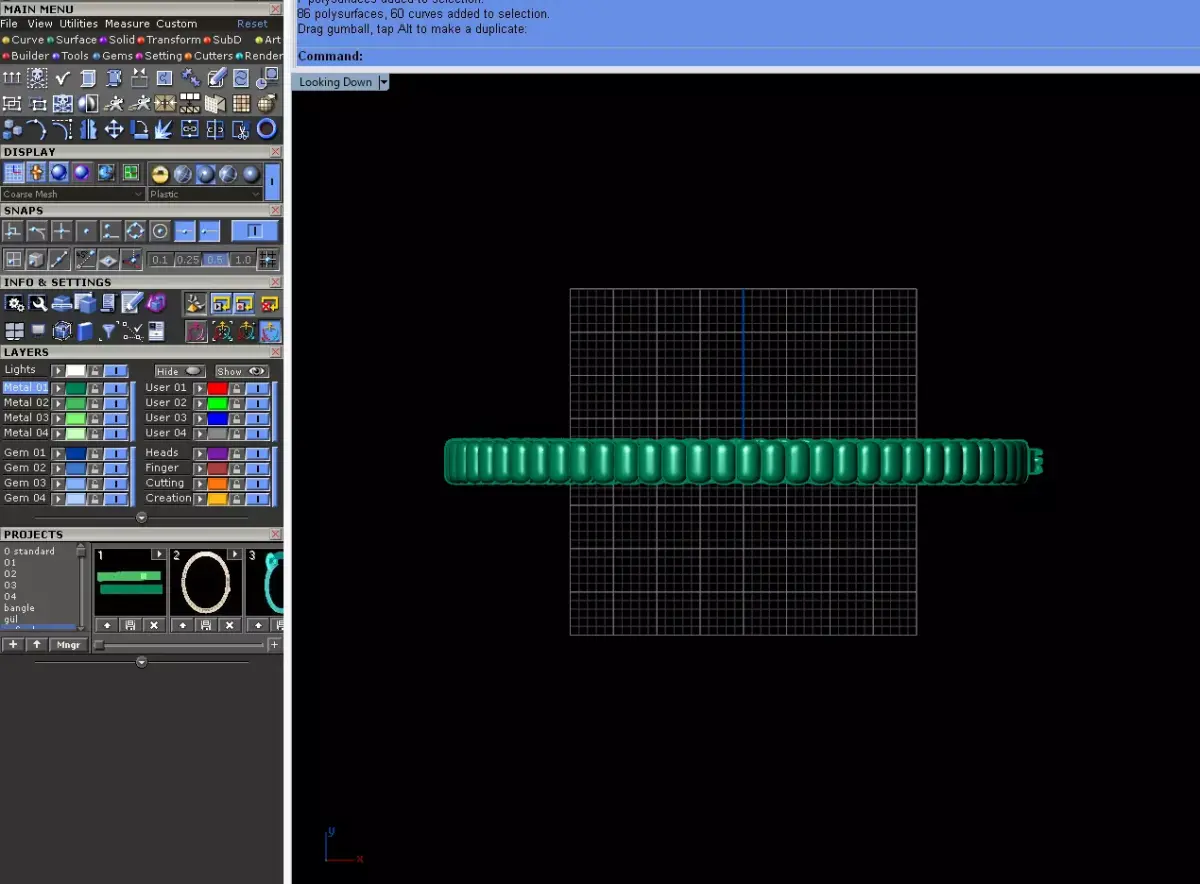The image size is (1200, 884).
Task: Open the Utilities menu
Action: click(79, 24)
